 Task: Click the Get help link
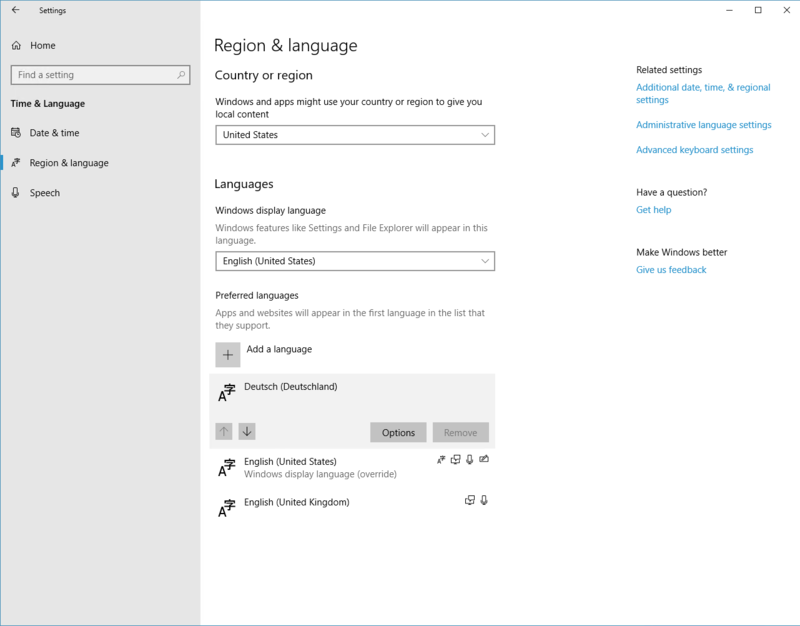[653, 210]
